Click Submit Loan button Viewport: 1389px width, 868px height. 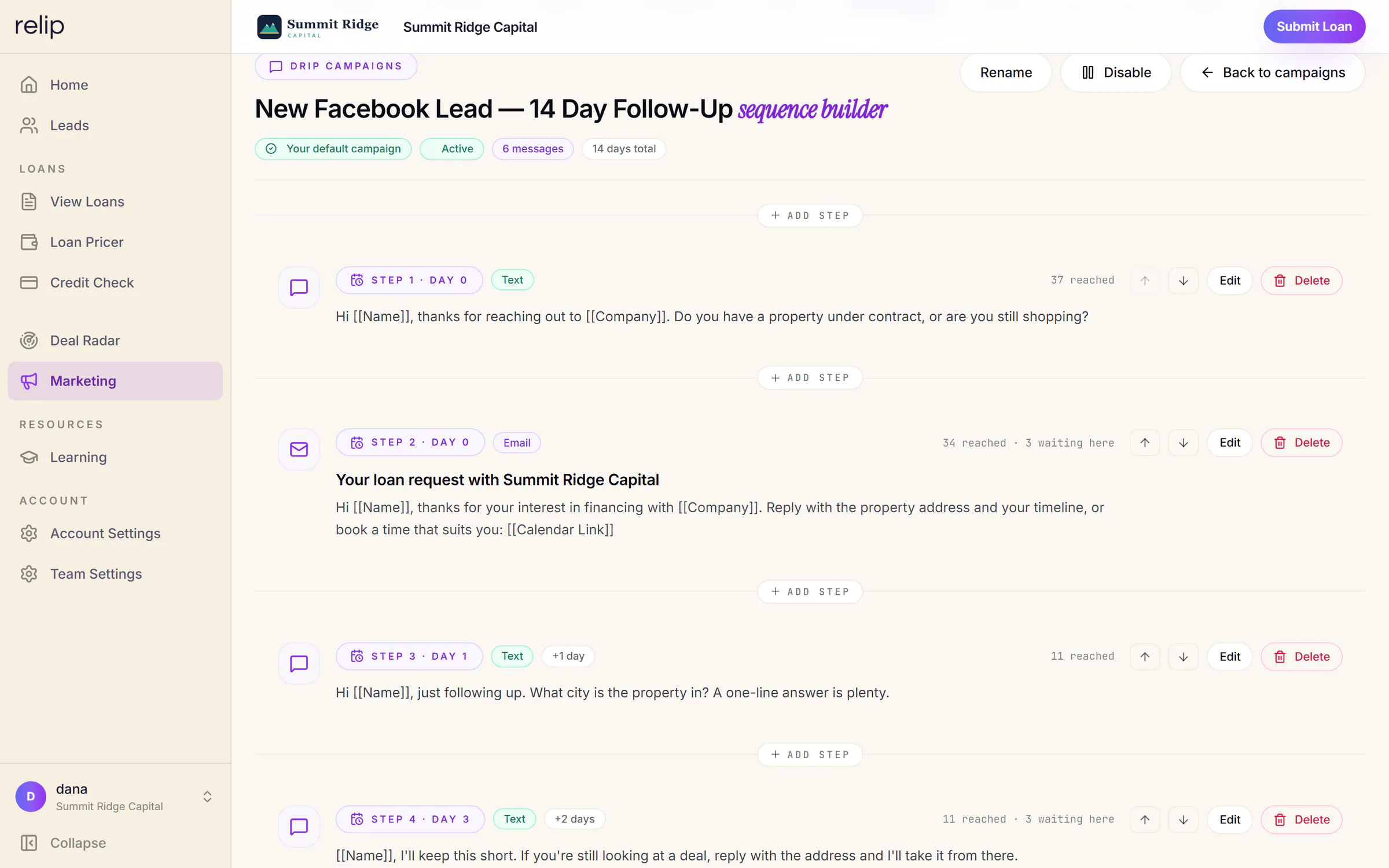click(1314, 27)
